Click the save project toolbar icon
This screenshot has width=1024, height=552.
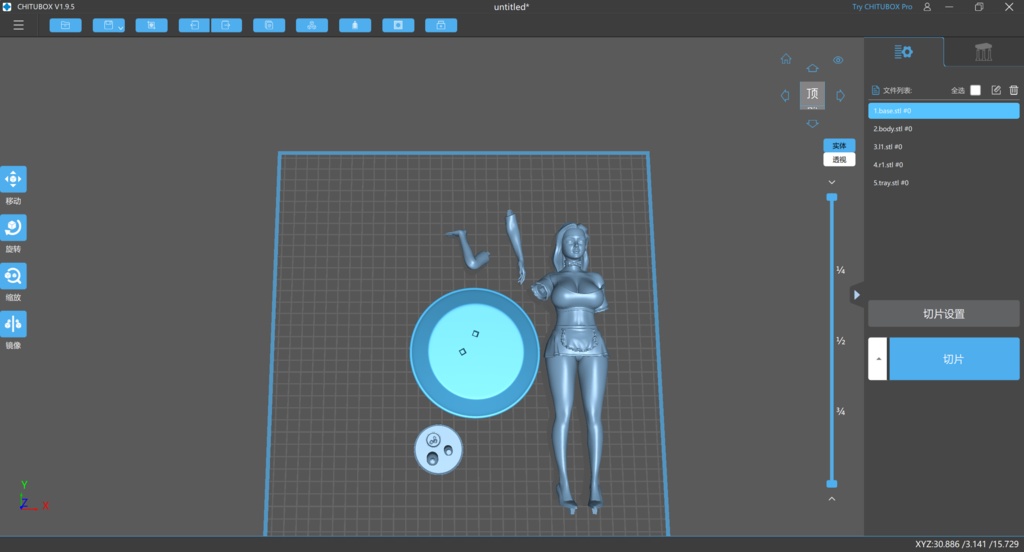[108, 25]
